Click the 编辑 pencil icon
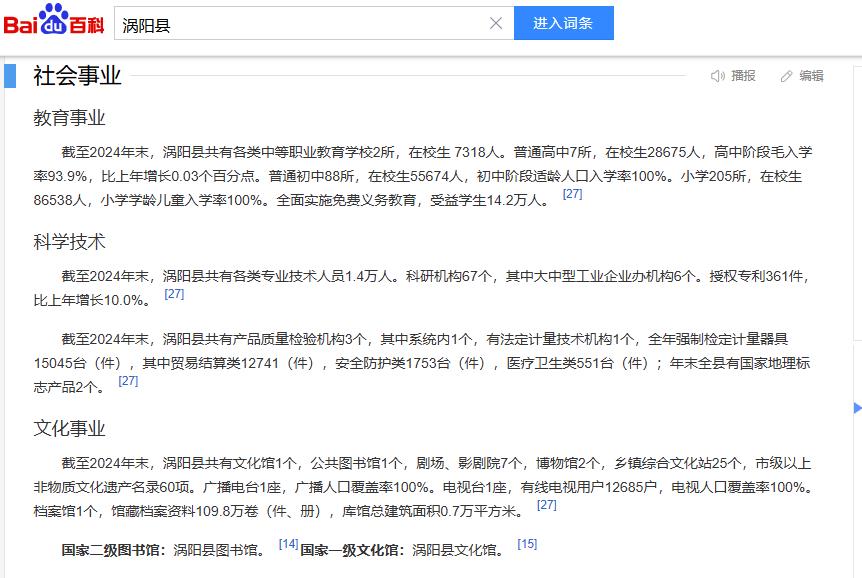 (786, 76)
